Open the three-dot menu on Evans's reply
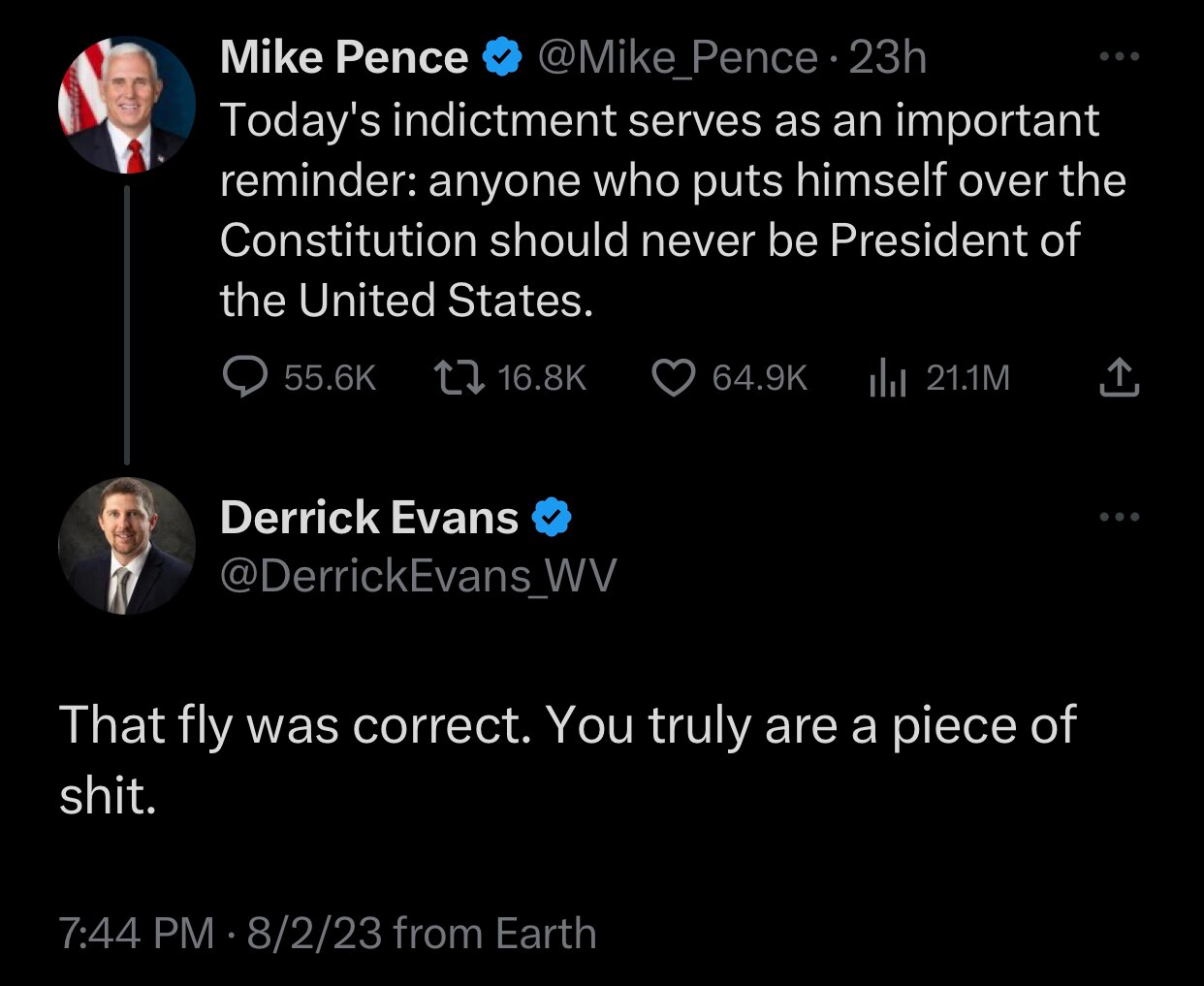1204x986 pixels. click(1120, 516)
